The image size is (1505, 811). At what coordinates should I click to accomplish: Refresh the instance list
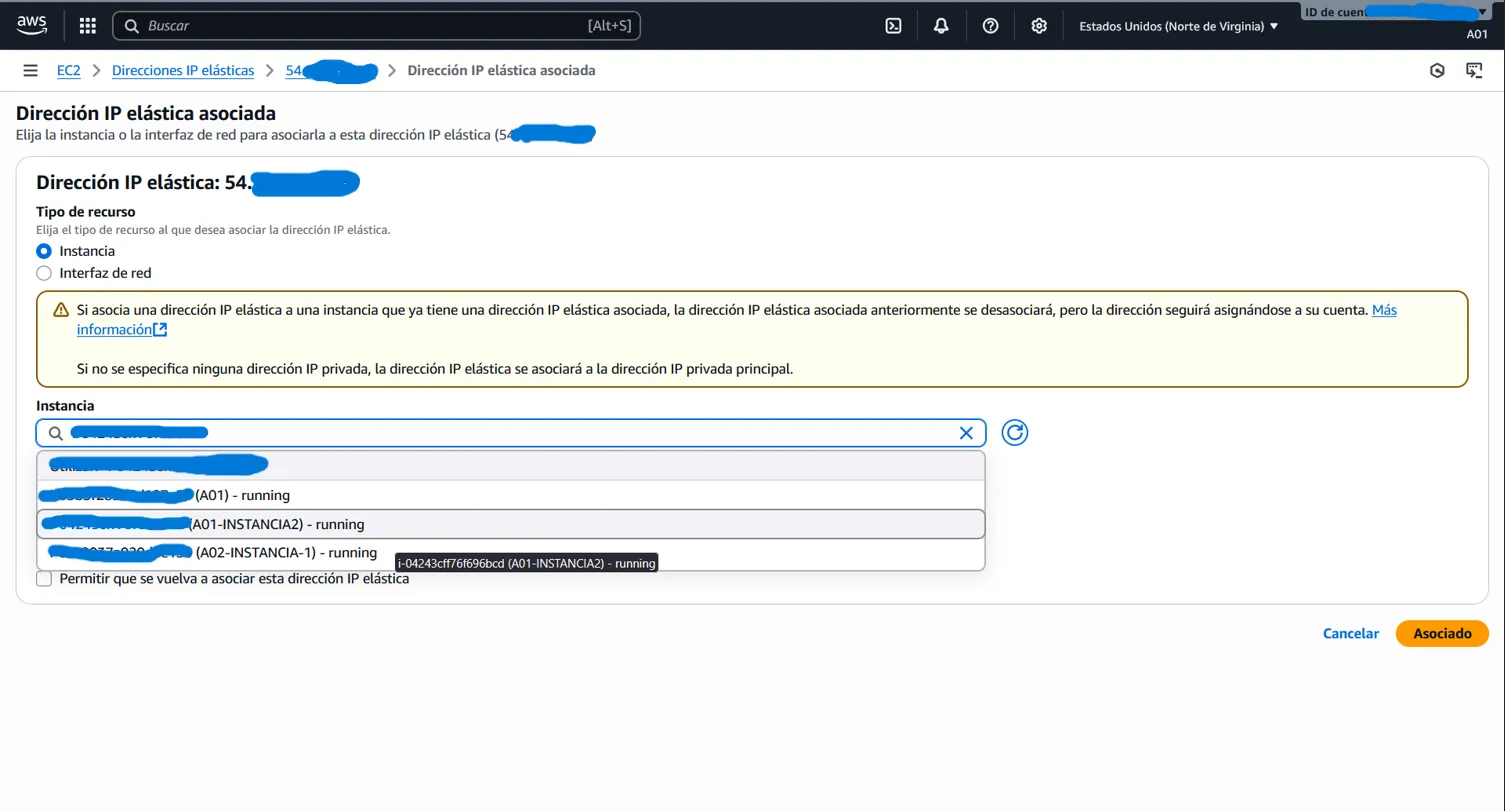[x=1014, y=432]
